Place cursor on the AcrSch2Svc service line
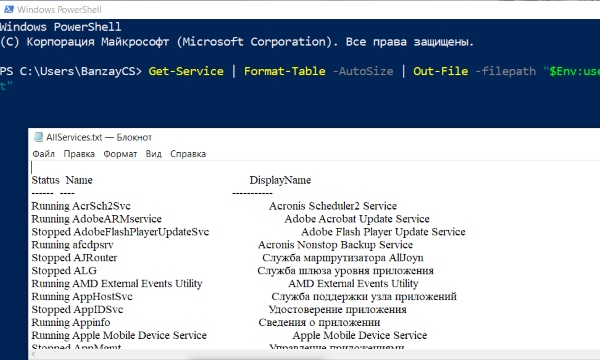 214,206
